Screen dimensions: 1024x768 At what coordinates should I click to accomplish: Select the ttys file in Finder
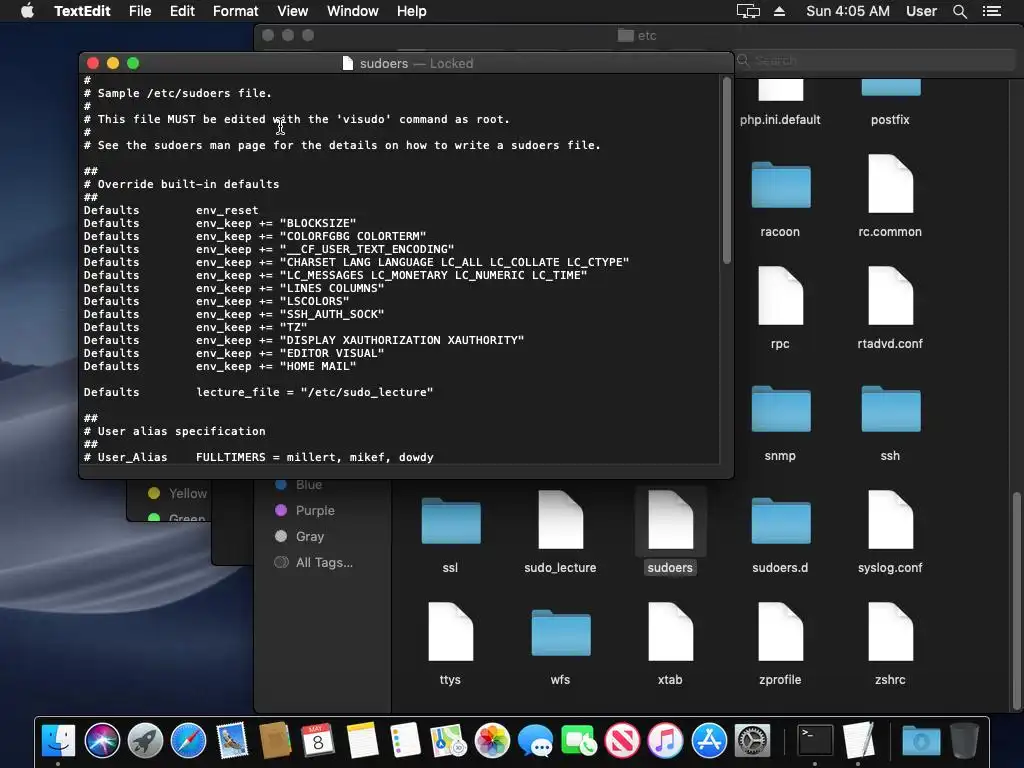451,632
